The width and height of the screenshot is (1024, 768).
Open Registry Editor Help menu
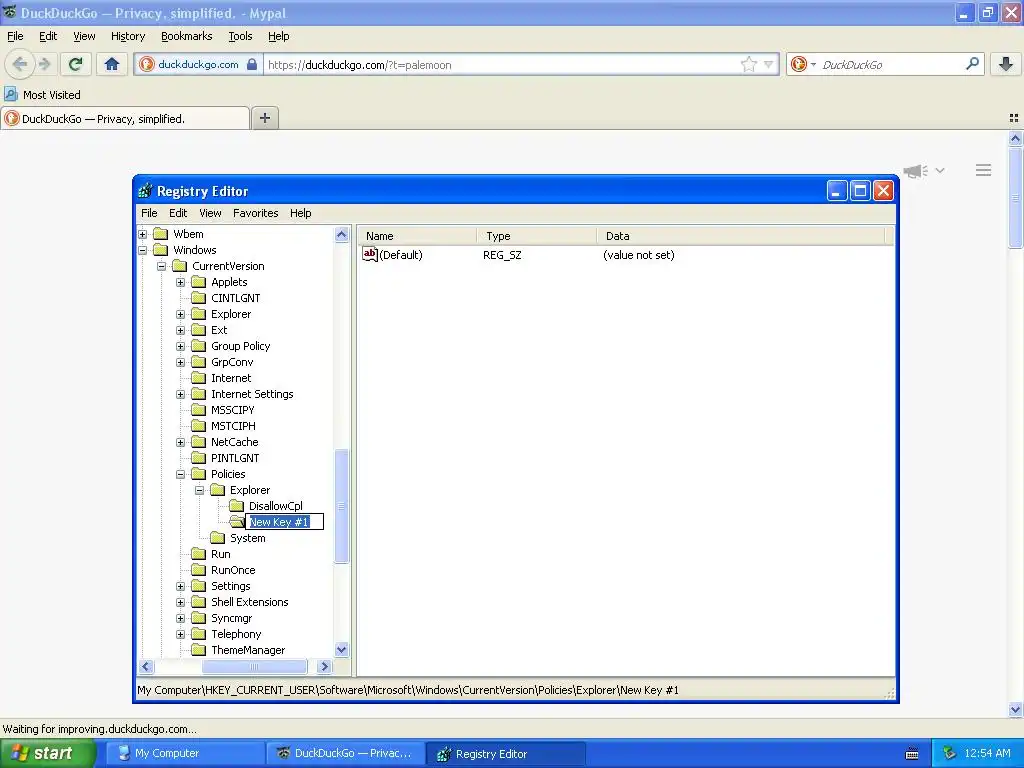tap(300, 213)
